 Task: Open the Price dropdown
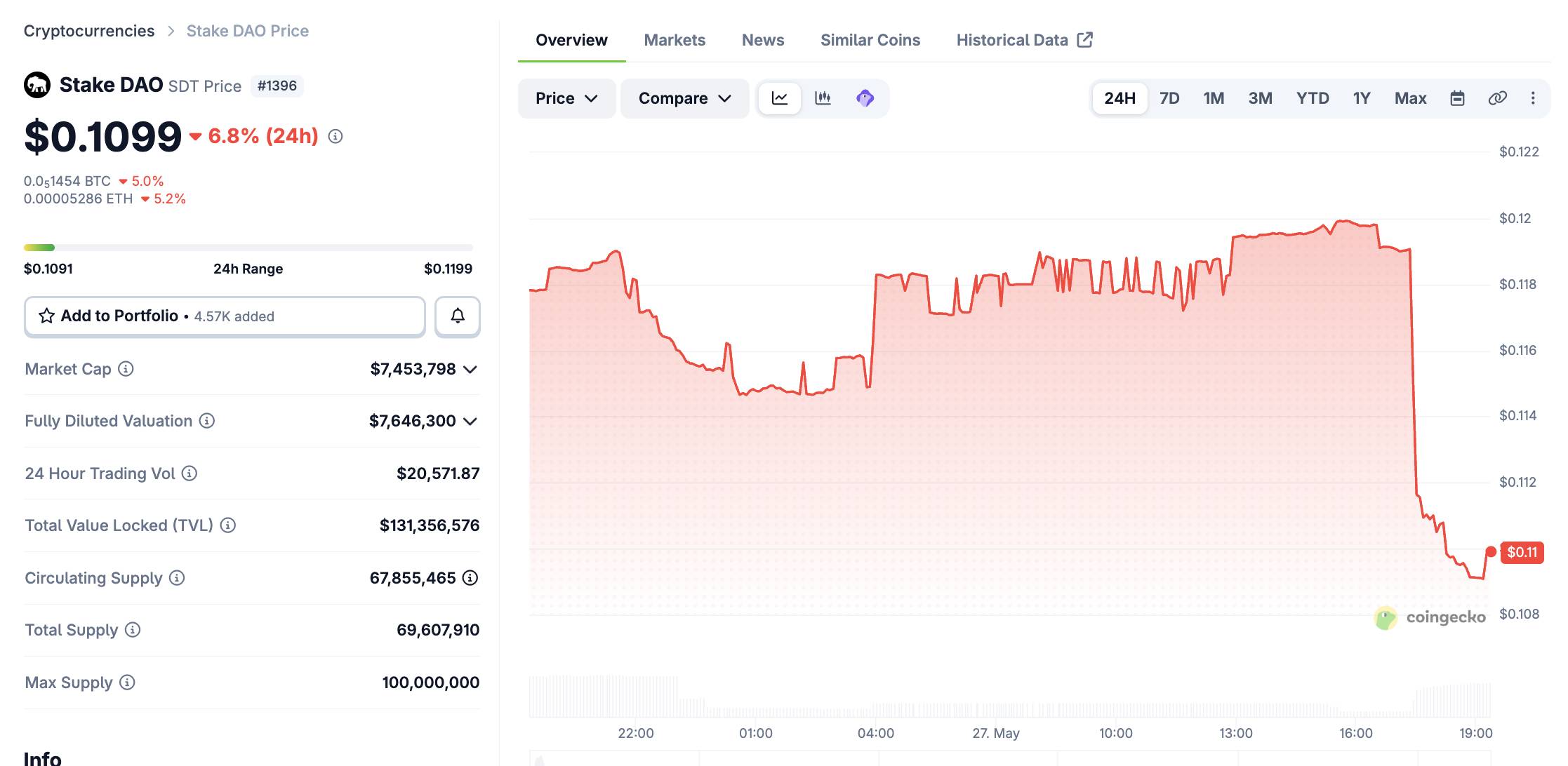coord(566,98)
